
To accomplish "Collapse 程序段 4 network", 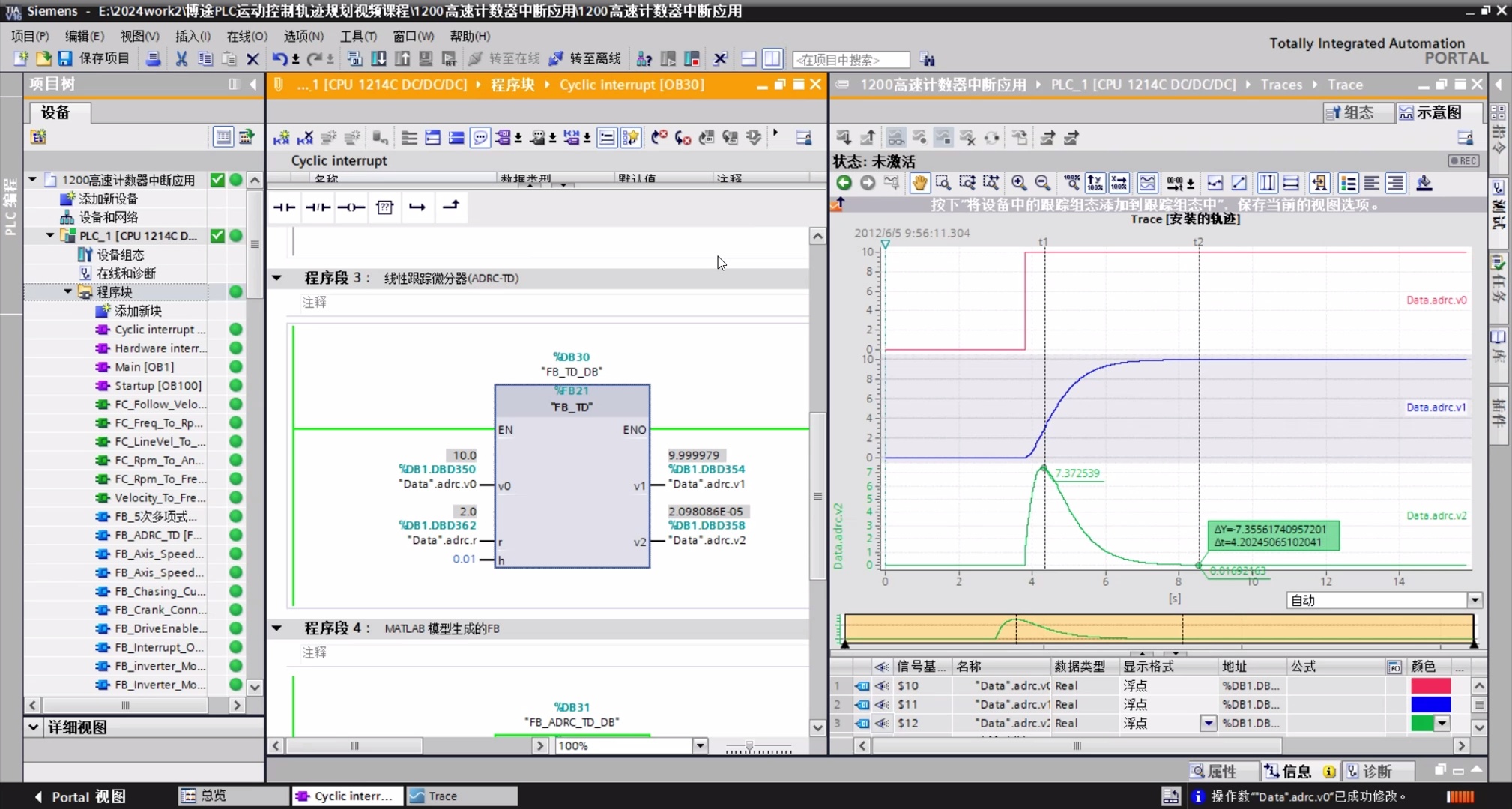I will coord(276,628).
